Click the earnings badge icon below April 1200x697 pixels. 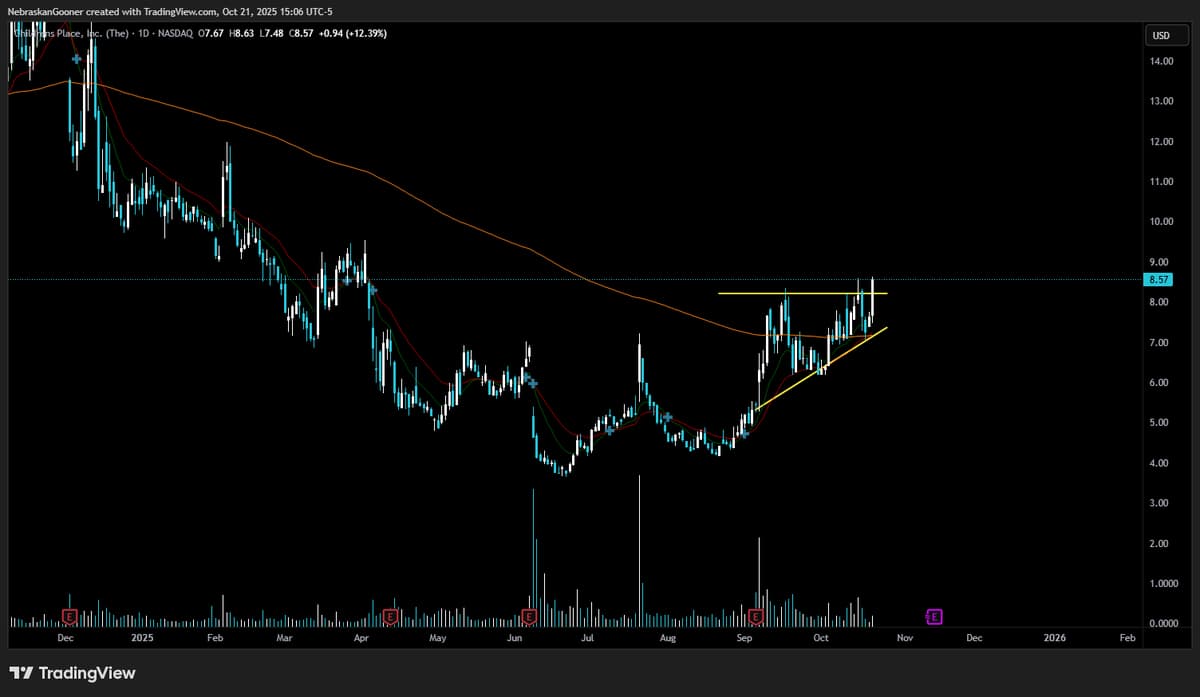(390, 617)
